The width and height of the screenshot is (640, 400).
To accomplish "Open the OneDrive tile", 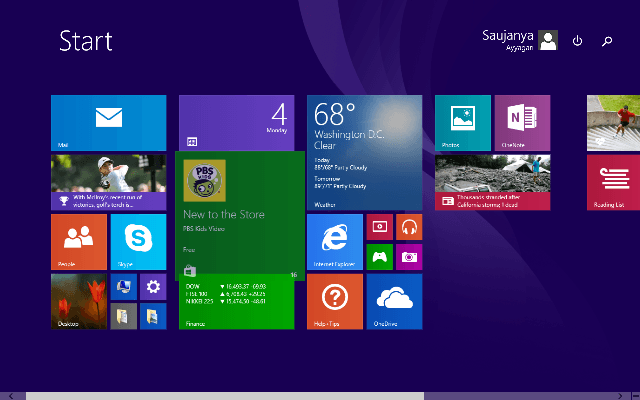I will point(394,302).
